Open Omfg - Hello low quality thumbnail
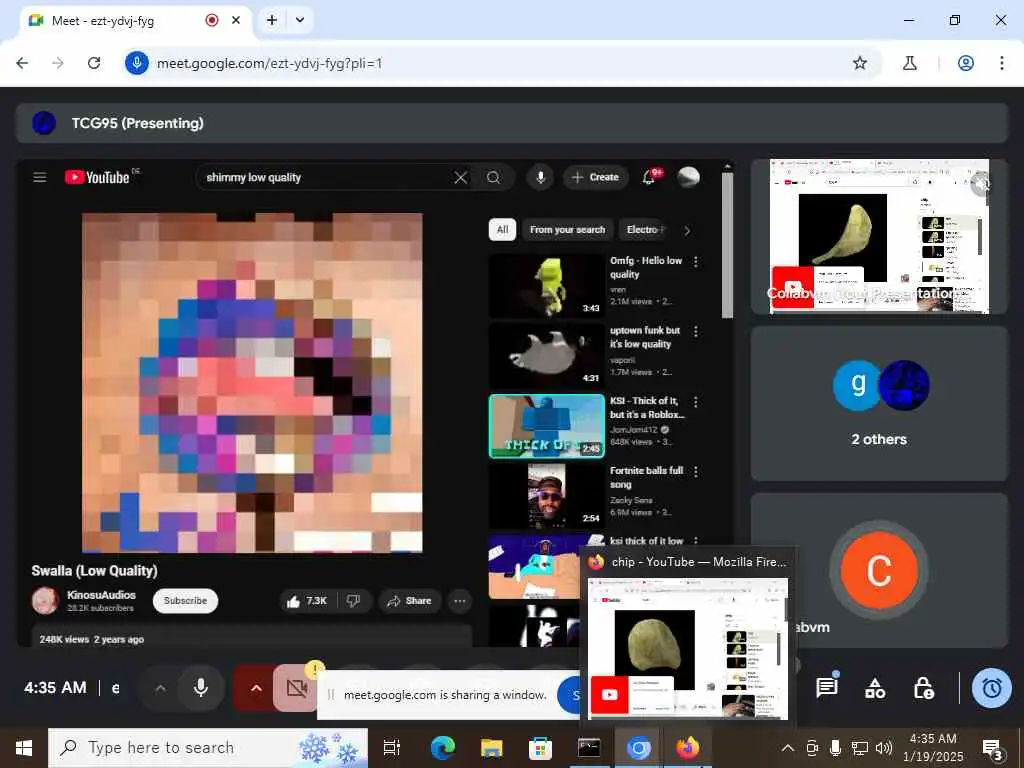1024x768 pixels. [546, 285]
